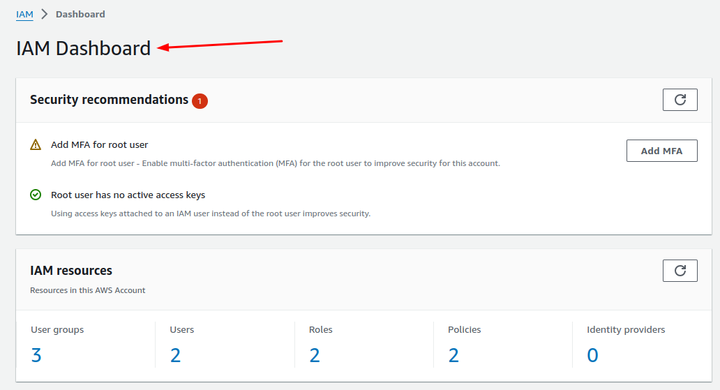
Task: Click the Policies label
Action: [x=464, y=330]
